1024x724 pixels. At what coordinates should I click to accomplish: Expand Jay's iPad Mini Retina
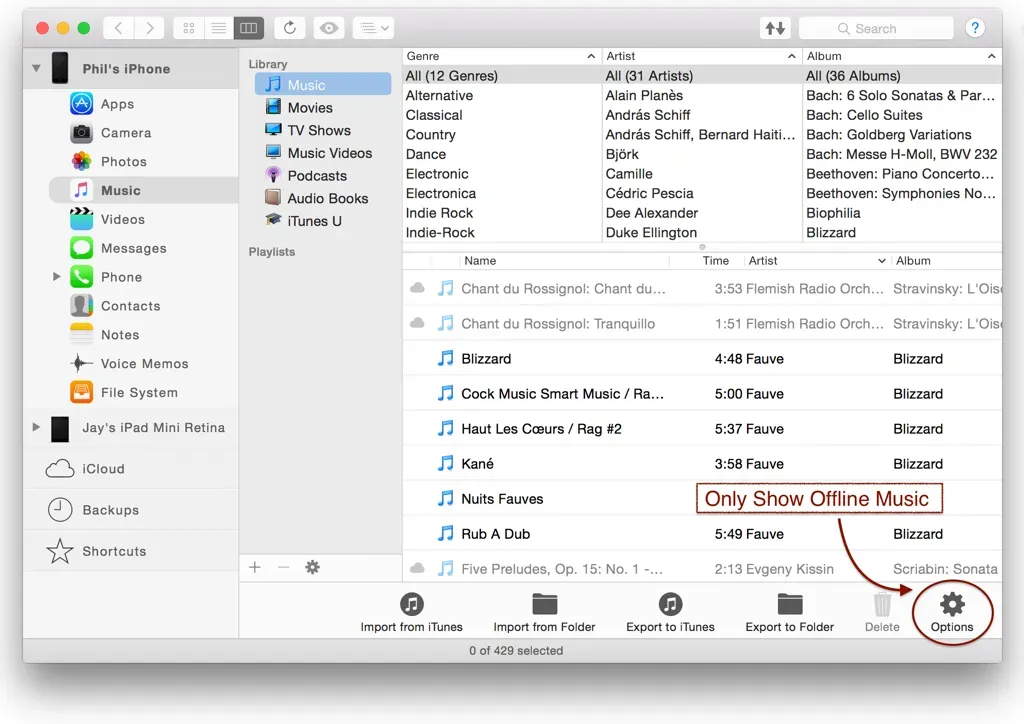click(37, 427)
